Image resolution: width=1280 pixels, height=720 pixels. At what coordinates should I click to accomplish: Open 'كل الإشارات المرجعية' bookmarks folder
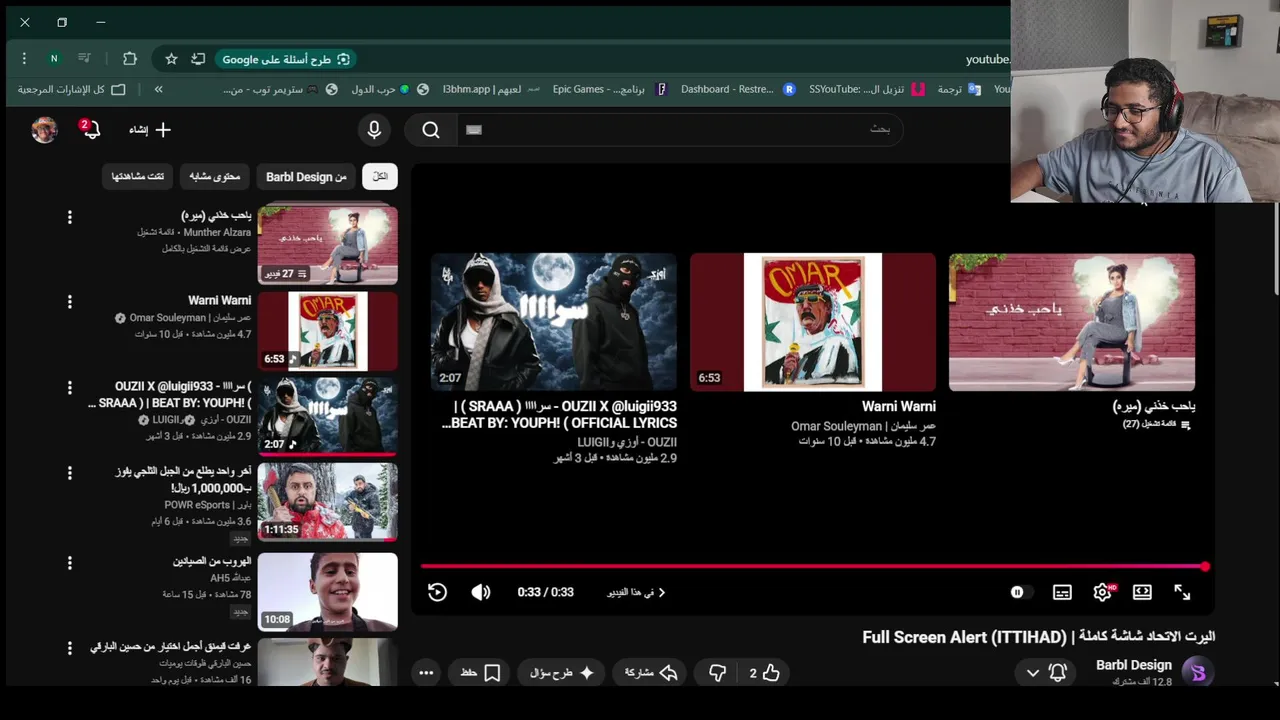point(72,89)
